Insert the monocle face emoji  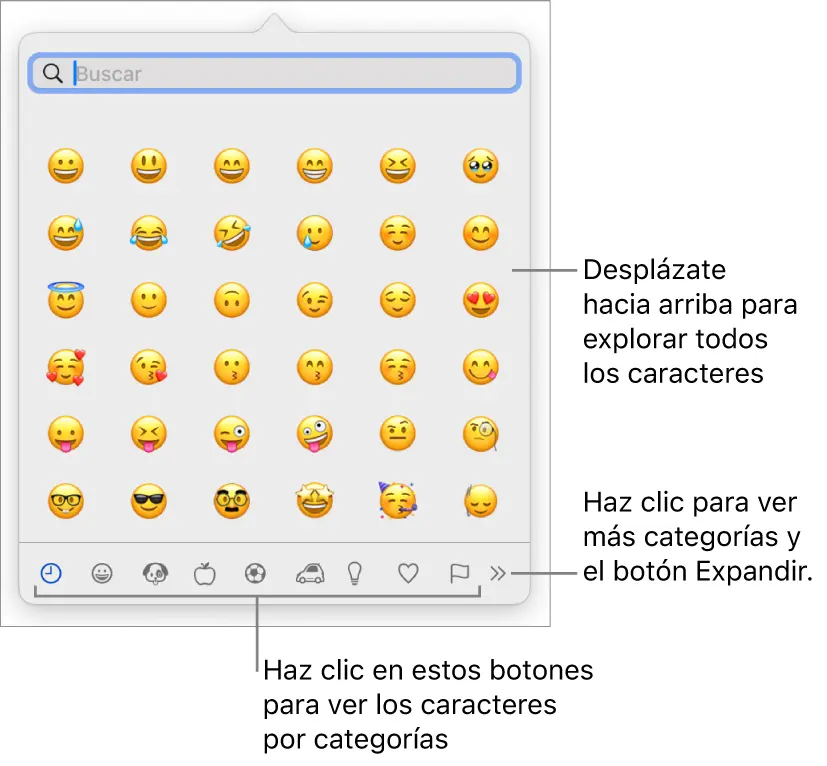point(480,434)
